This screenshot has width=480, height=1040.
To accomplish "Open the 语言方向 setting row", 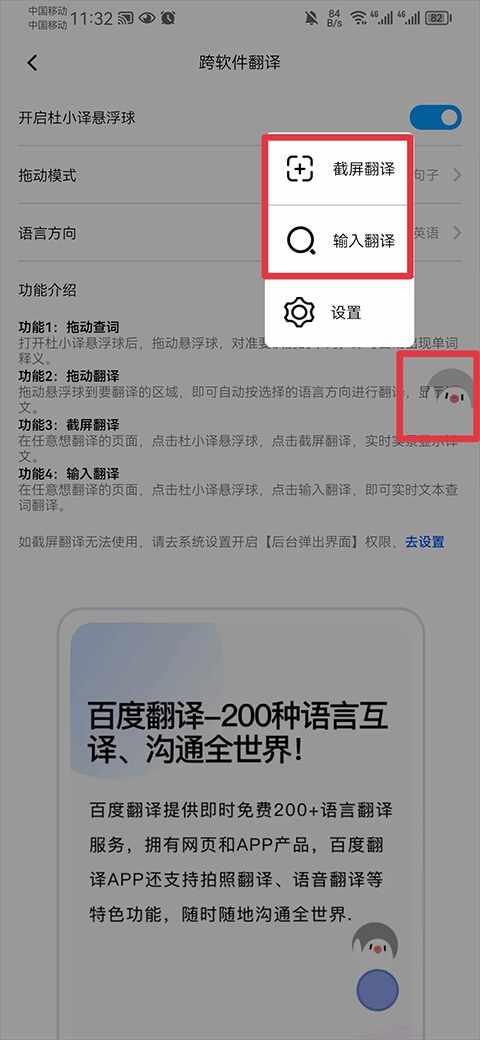I will [240, 233].
